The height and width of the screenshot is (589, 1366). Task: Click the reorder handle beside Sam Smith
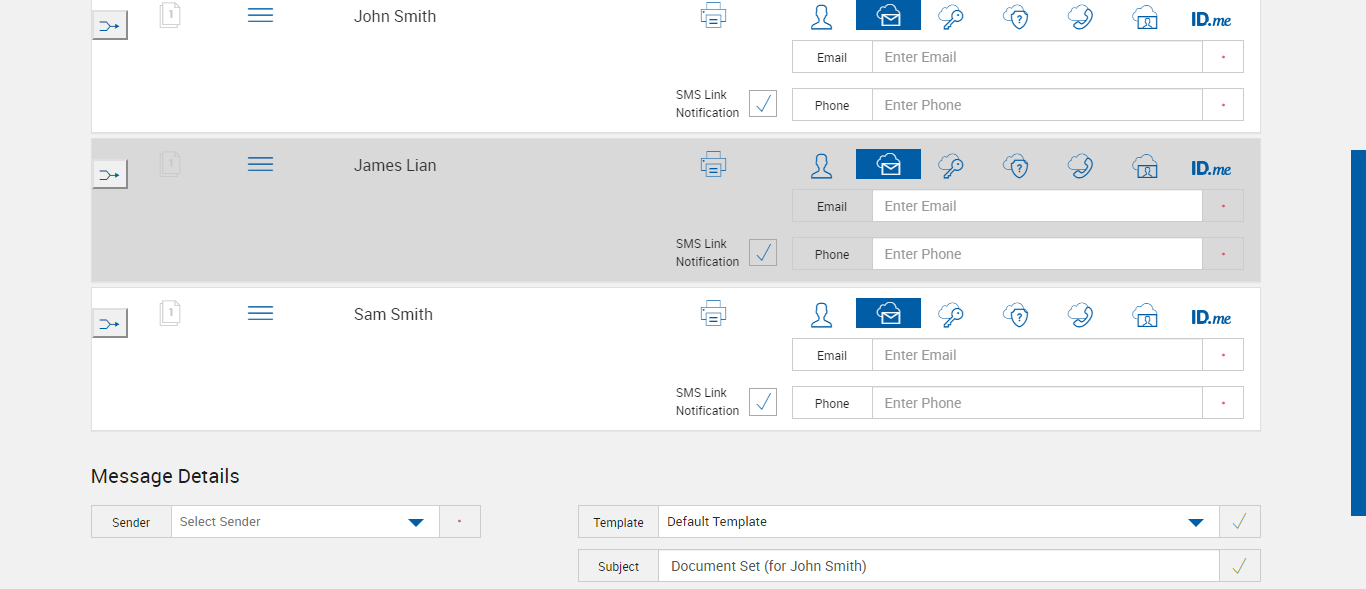tap(260, 314)
